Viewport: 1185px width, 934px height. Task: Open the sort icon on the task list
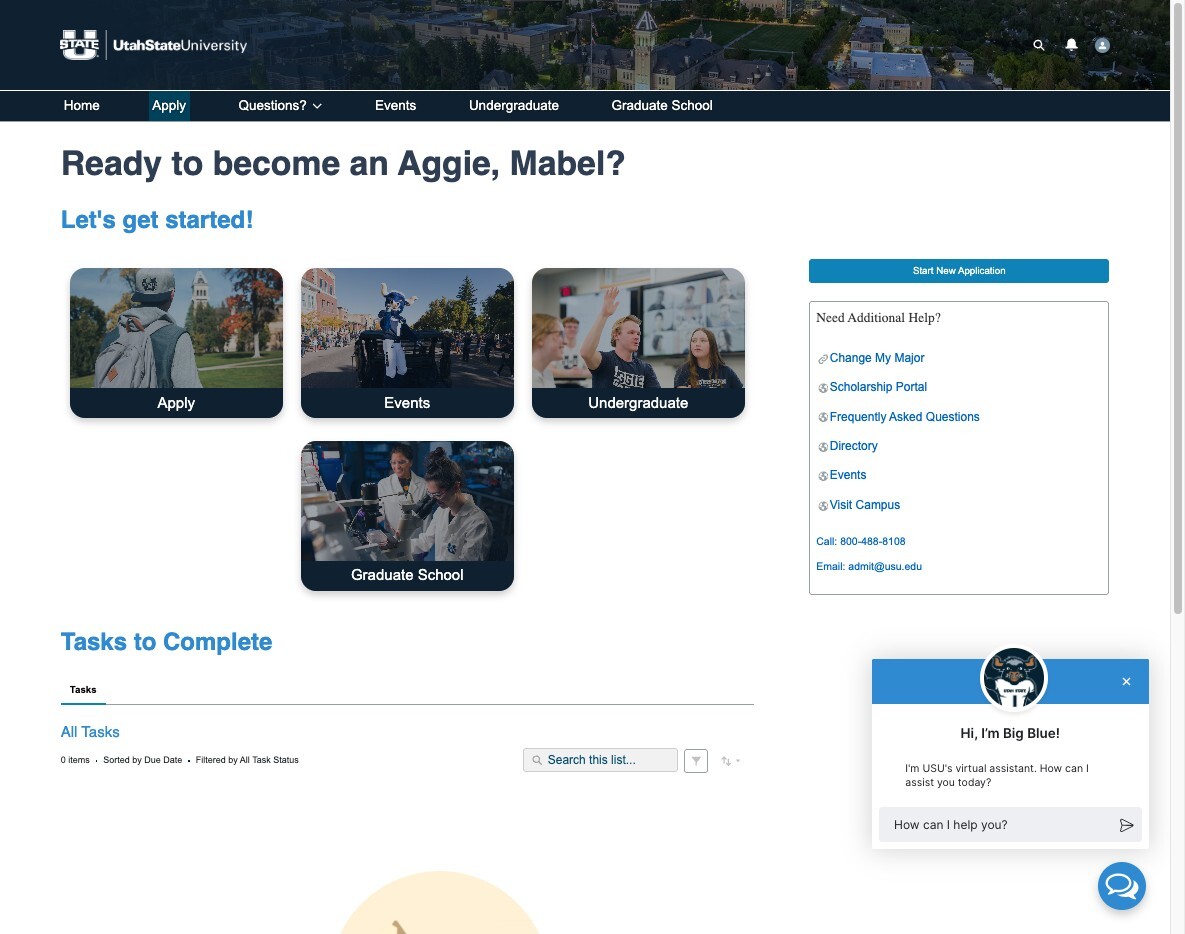pos(725,760)
